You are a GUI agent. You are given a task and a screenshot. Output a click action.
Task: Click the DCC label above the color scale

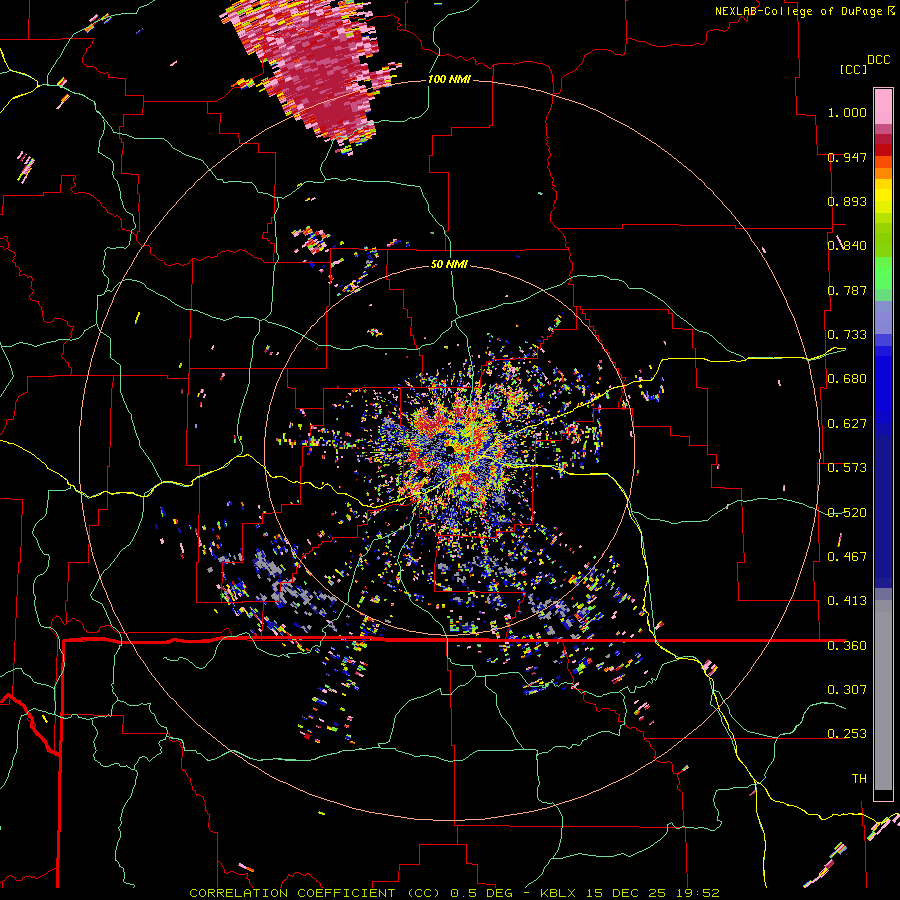(x=879, y=60)
